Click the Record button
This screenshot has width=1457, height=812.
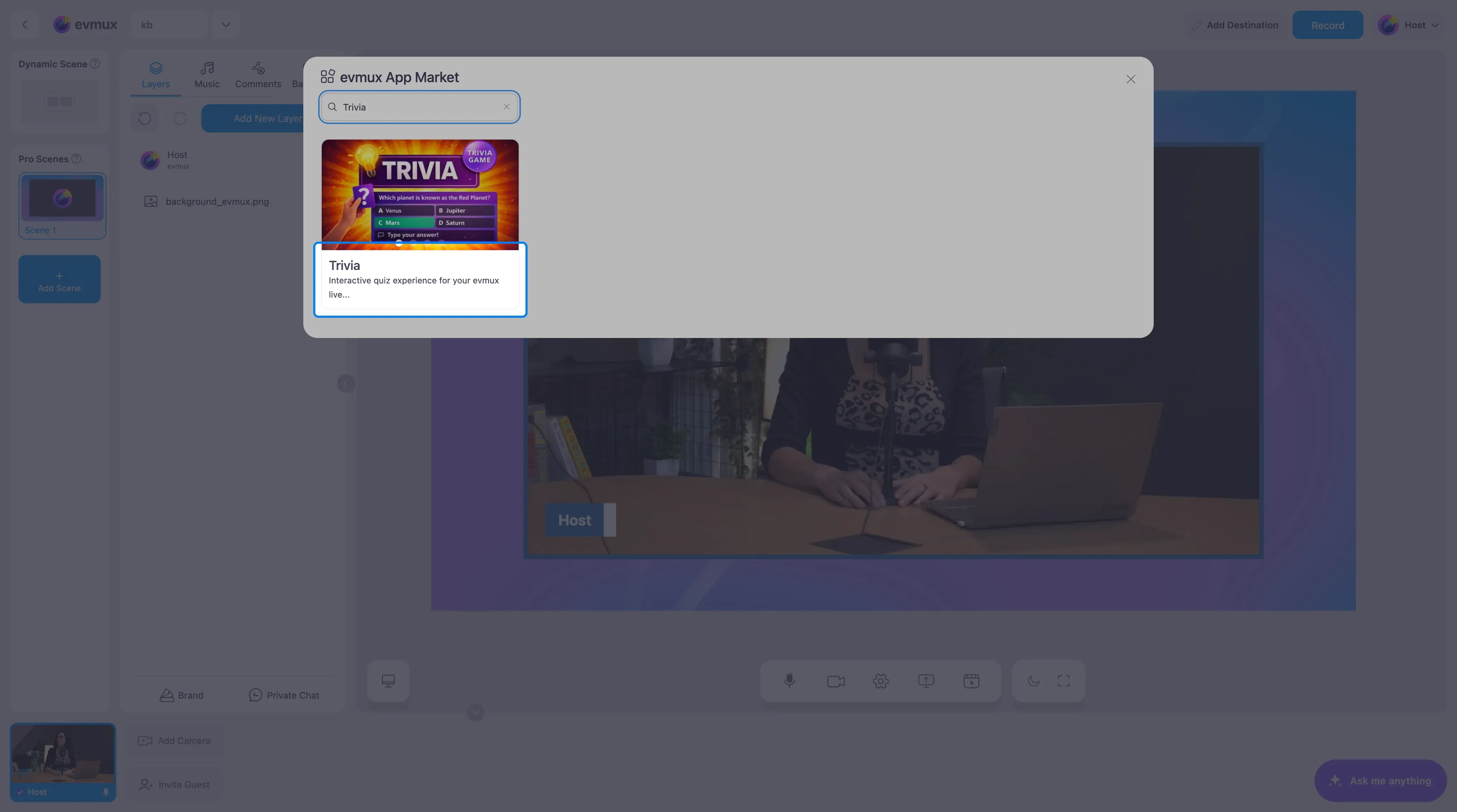(1327, 25)
